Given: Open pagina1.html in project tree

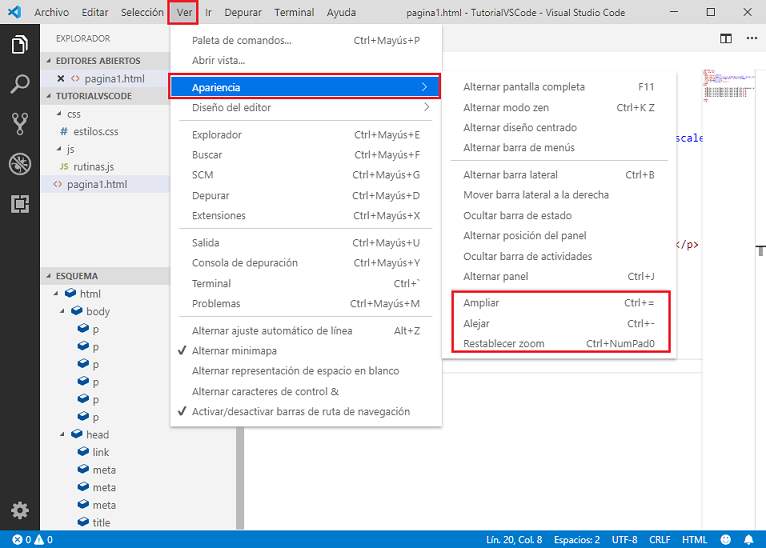Looking at the screenshot, I should tap(97, 184).
